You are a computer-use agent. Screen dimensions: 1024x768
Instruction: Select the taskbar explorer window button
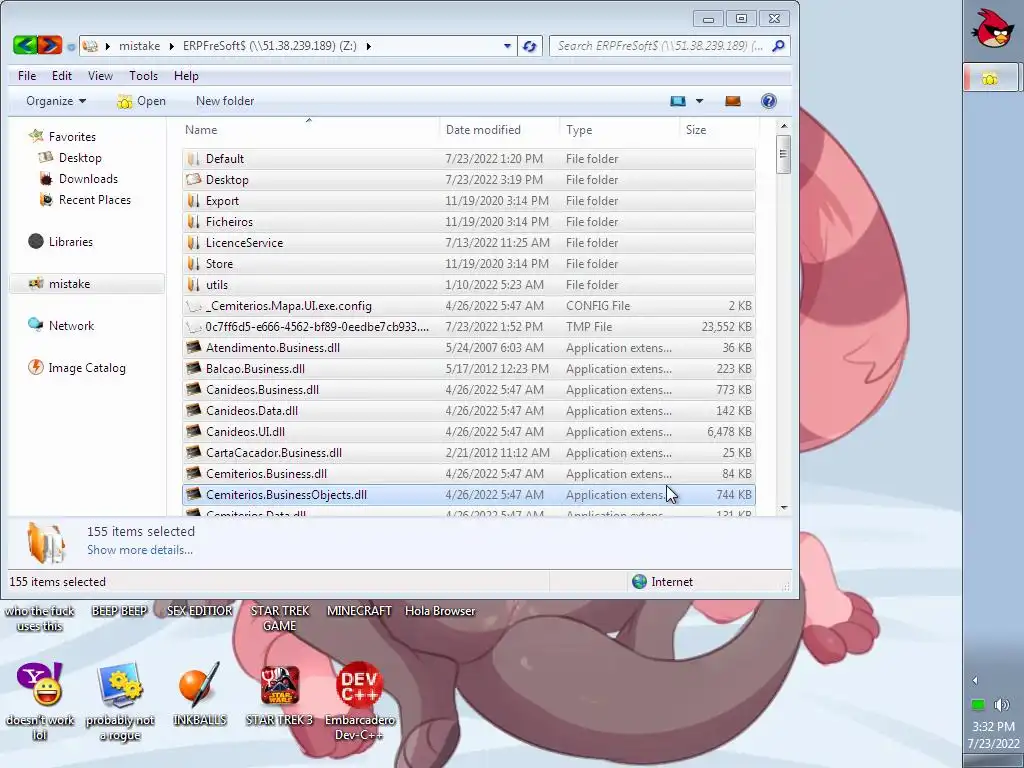pos(991,78)
